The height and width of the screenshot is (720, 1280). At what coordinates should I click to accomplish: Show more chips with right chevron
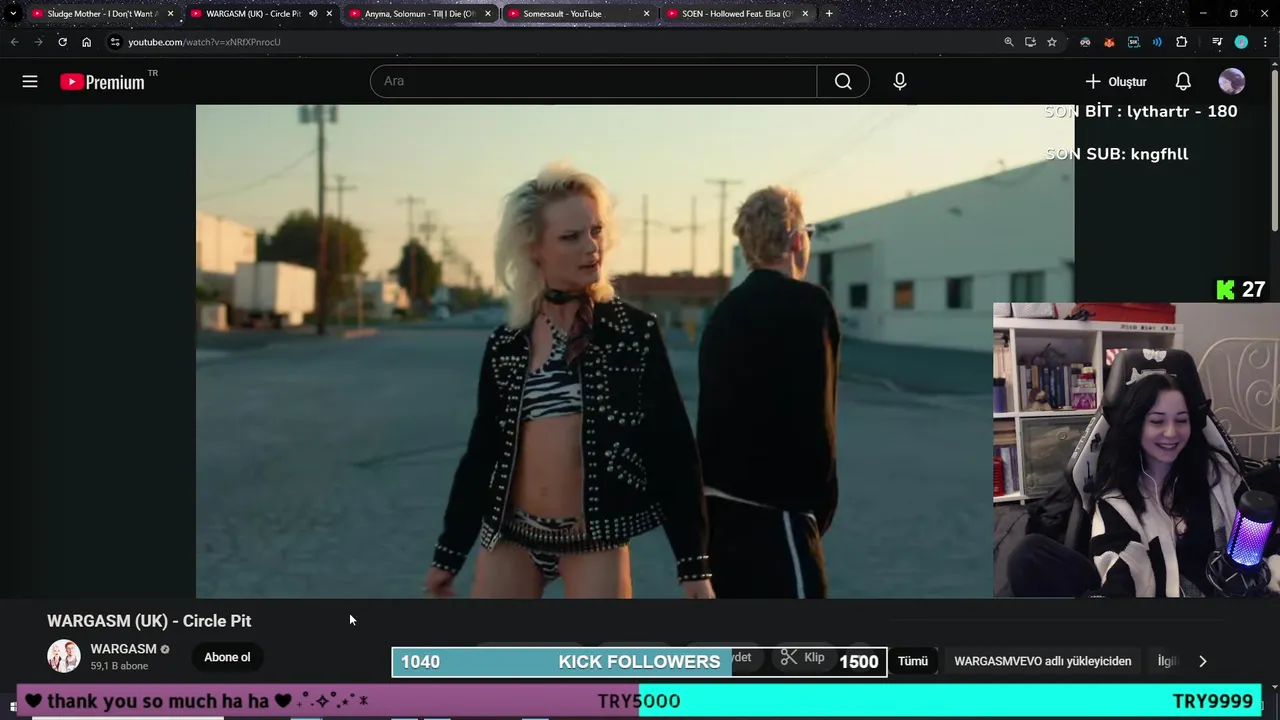[1202, 661]
